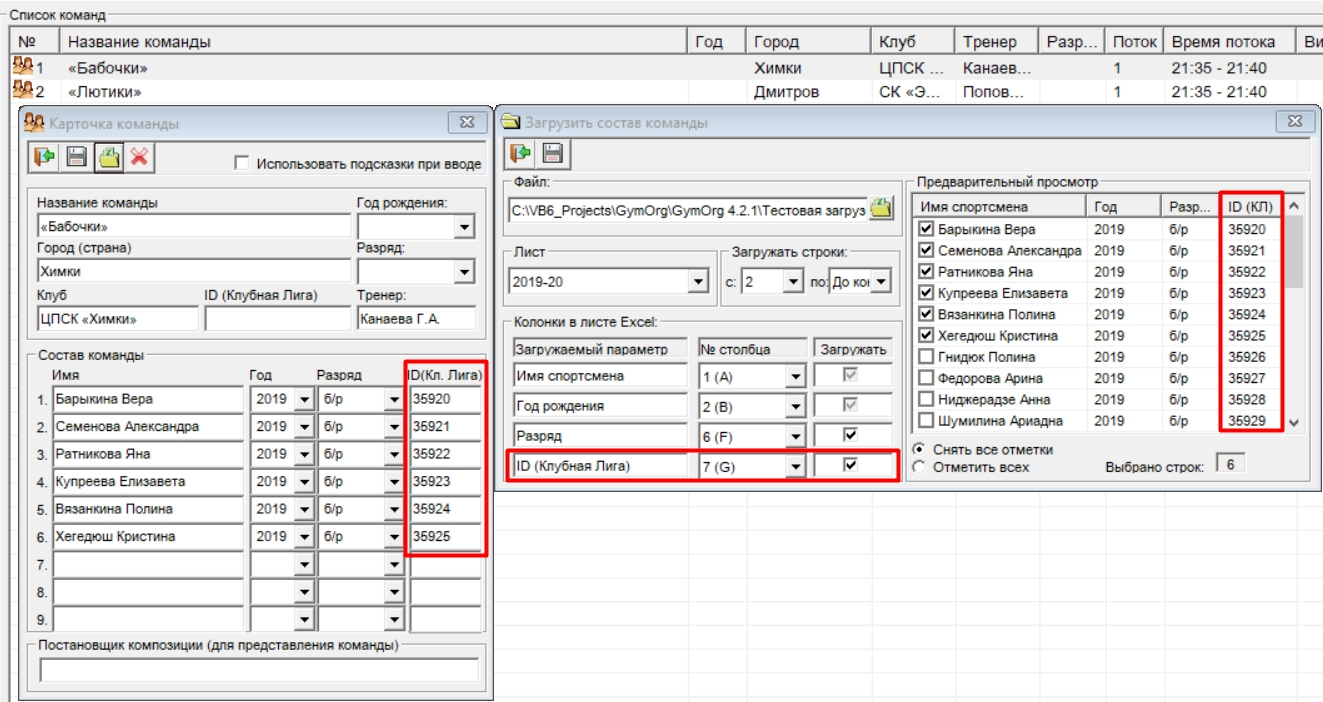
Task: Click the red X delete icon
Action: point(139,157)
